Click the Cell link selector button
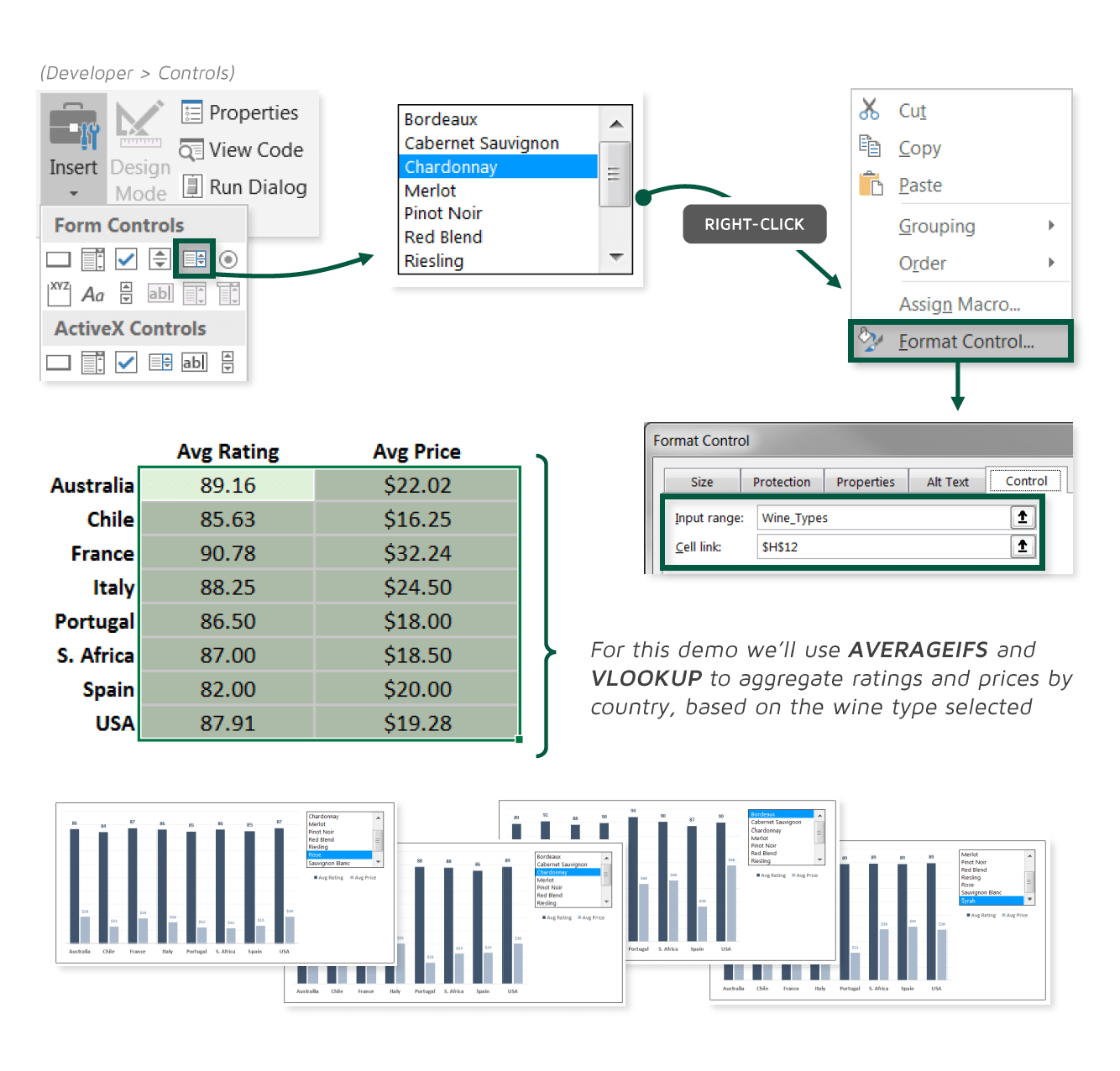 (x=1023, y=546)
